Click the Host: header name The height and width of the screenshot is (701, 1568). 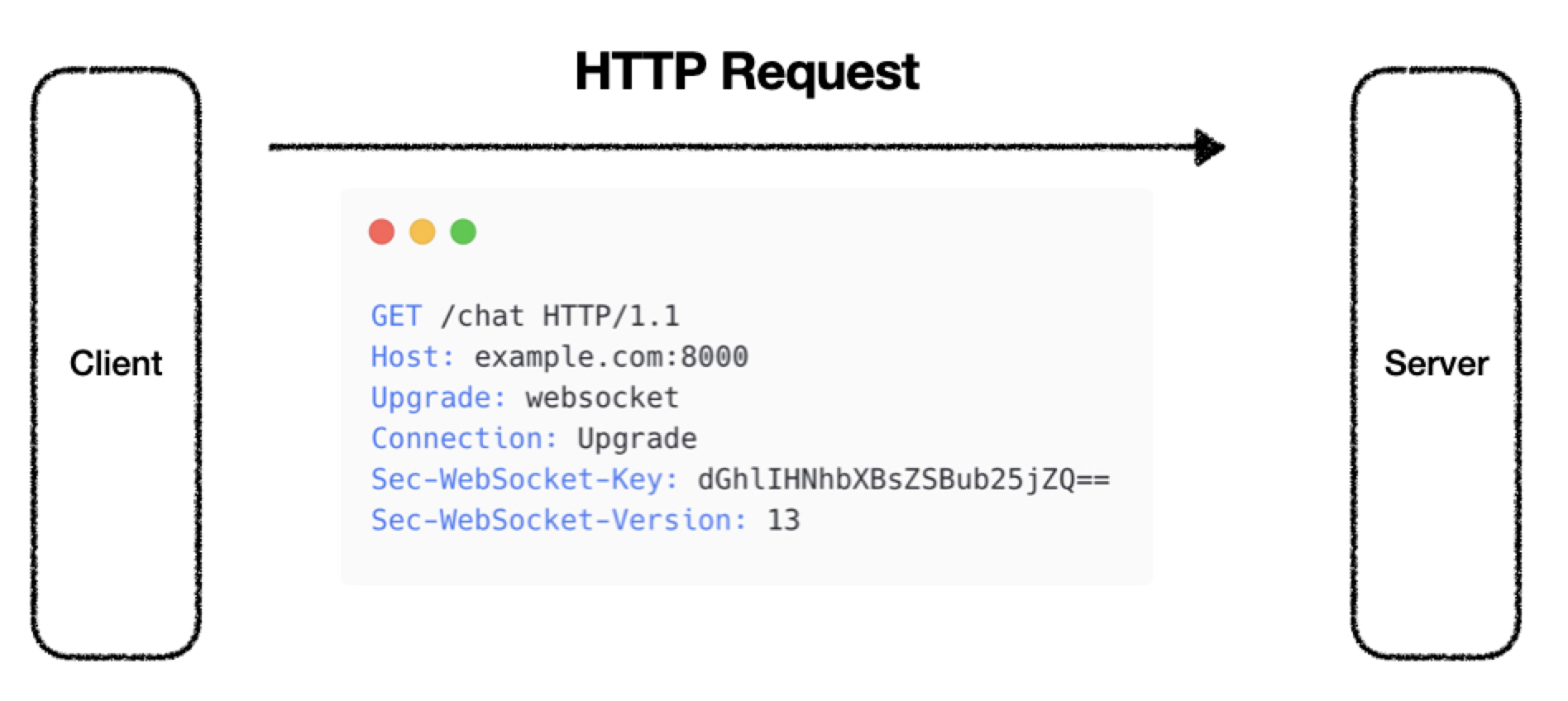pyautogui.click(x=413, y=356)
